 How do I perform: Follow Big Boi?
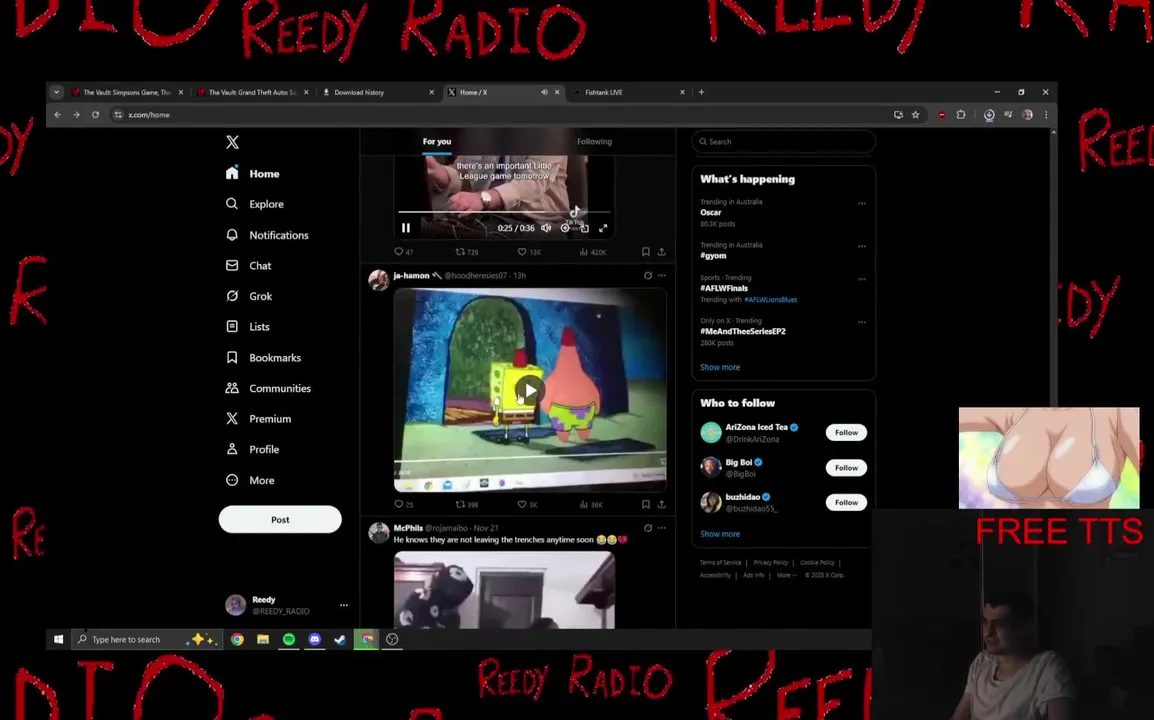coord(846,467)
